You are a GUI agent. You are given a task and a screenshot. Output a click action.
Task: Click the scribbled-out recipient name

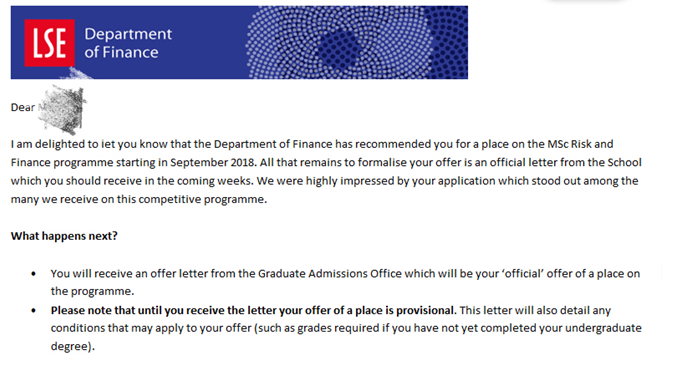point(62,109)
